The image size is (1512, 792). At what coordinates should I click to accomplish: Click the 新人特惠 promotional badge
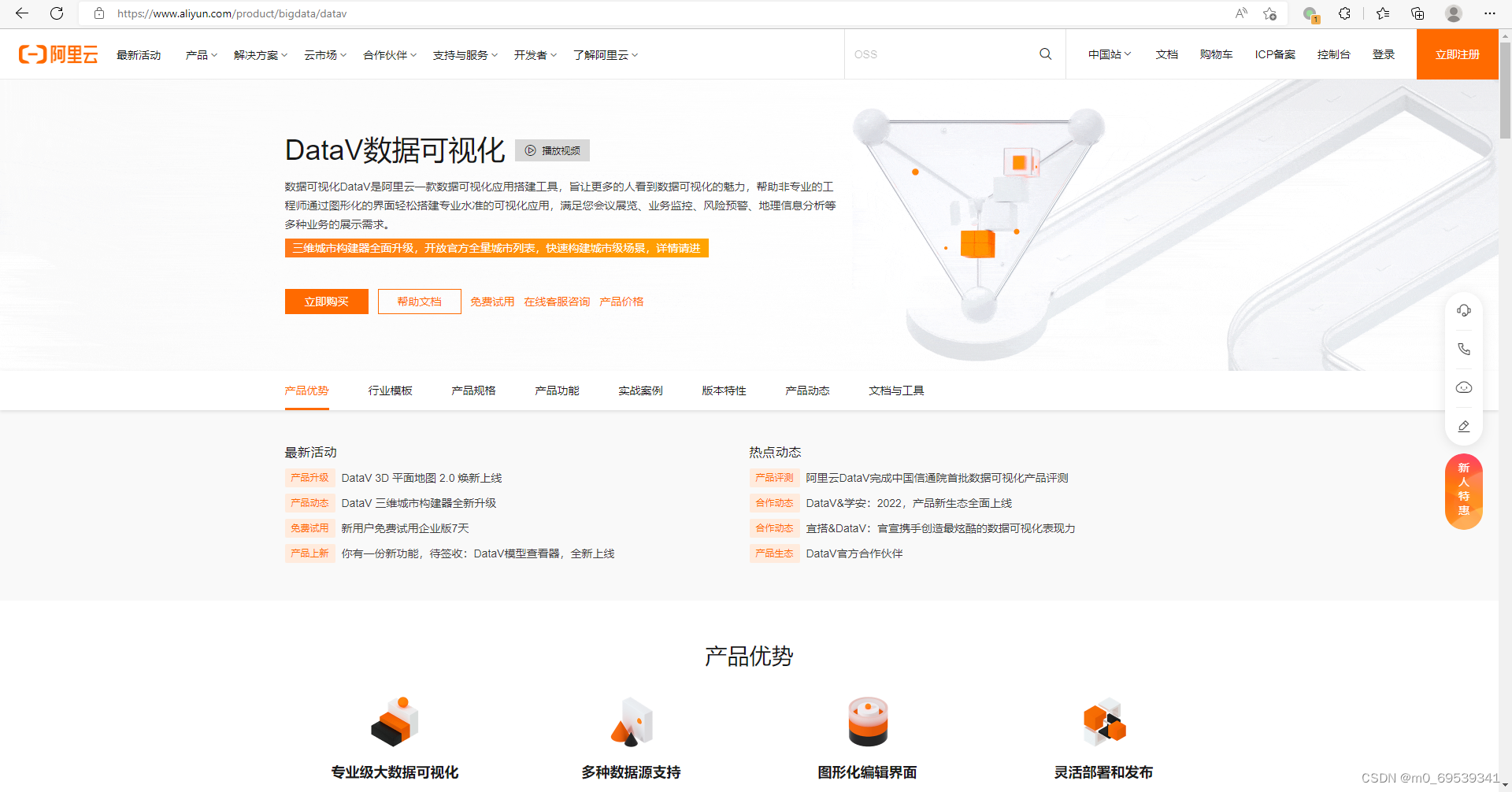(1464, 491)
